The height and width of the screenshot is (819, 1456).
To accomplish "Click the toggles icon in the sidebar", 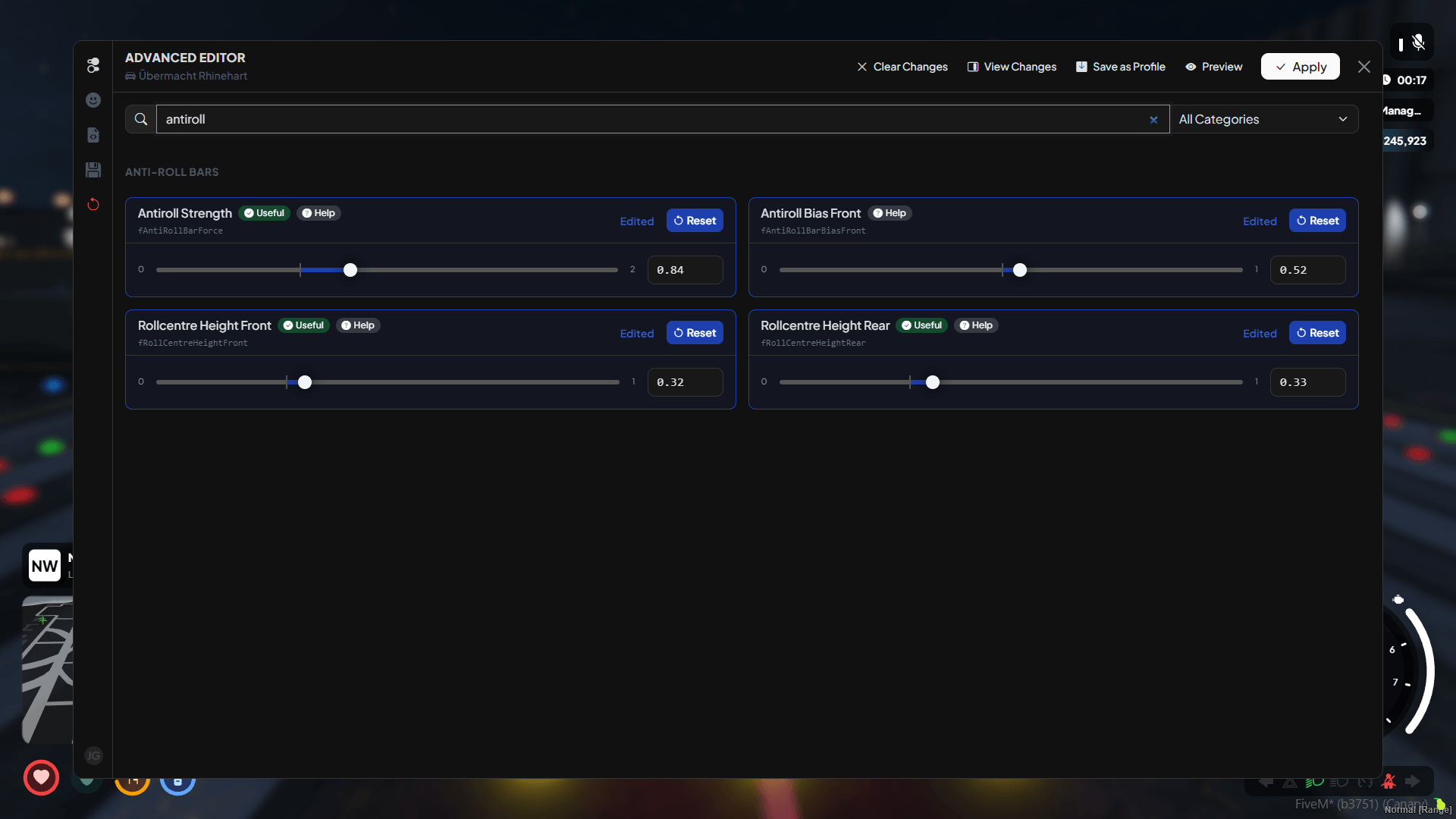I will coord(93,65).
